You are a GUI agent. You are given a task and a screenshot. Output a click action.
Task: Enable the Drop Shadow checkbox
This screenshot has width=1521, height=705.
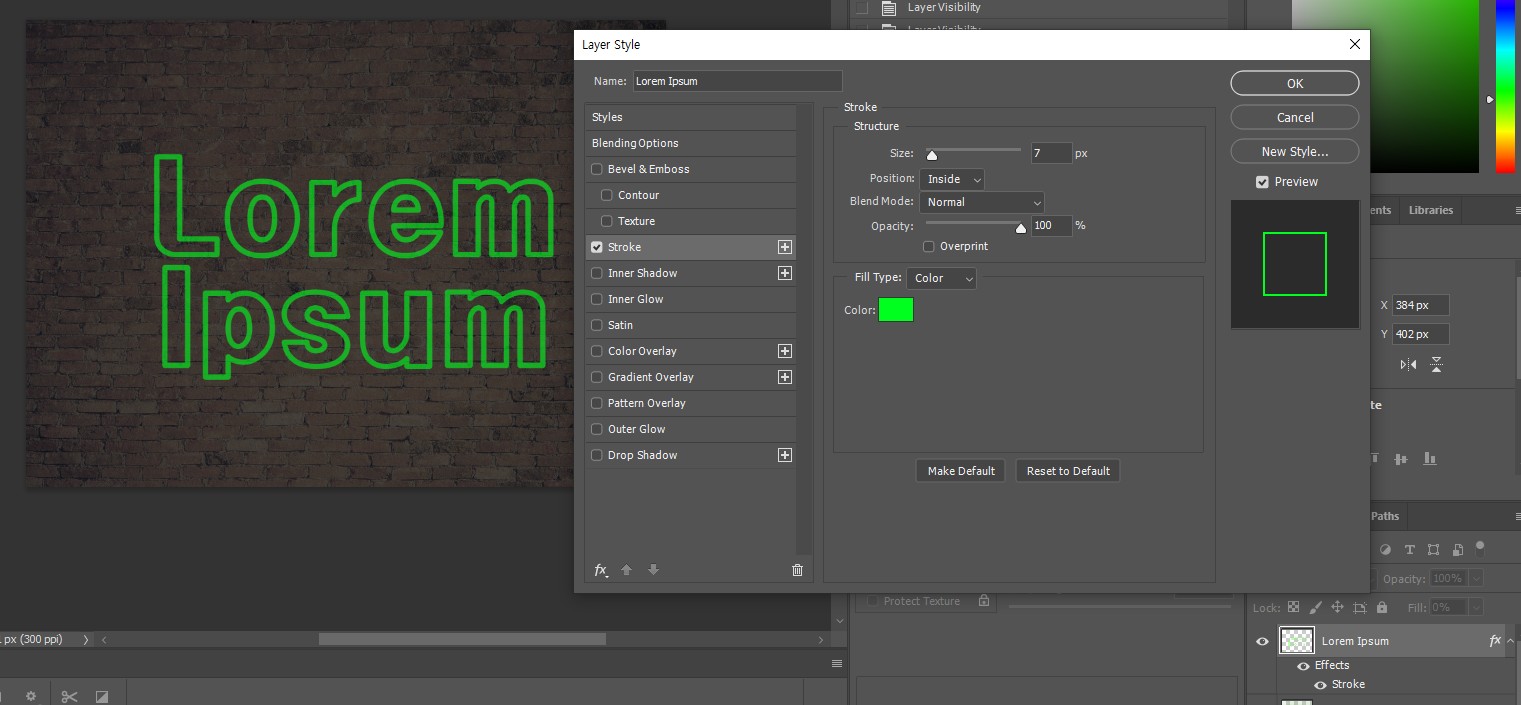[597, 455]
